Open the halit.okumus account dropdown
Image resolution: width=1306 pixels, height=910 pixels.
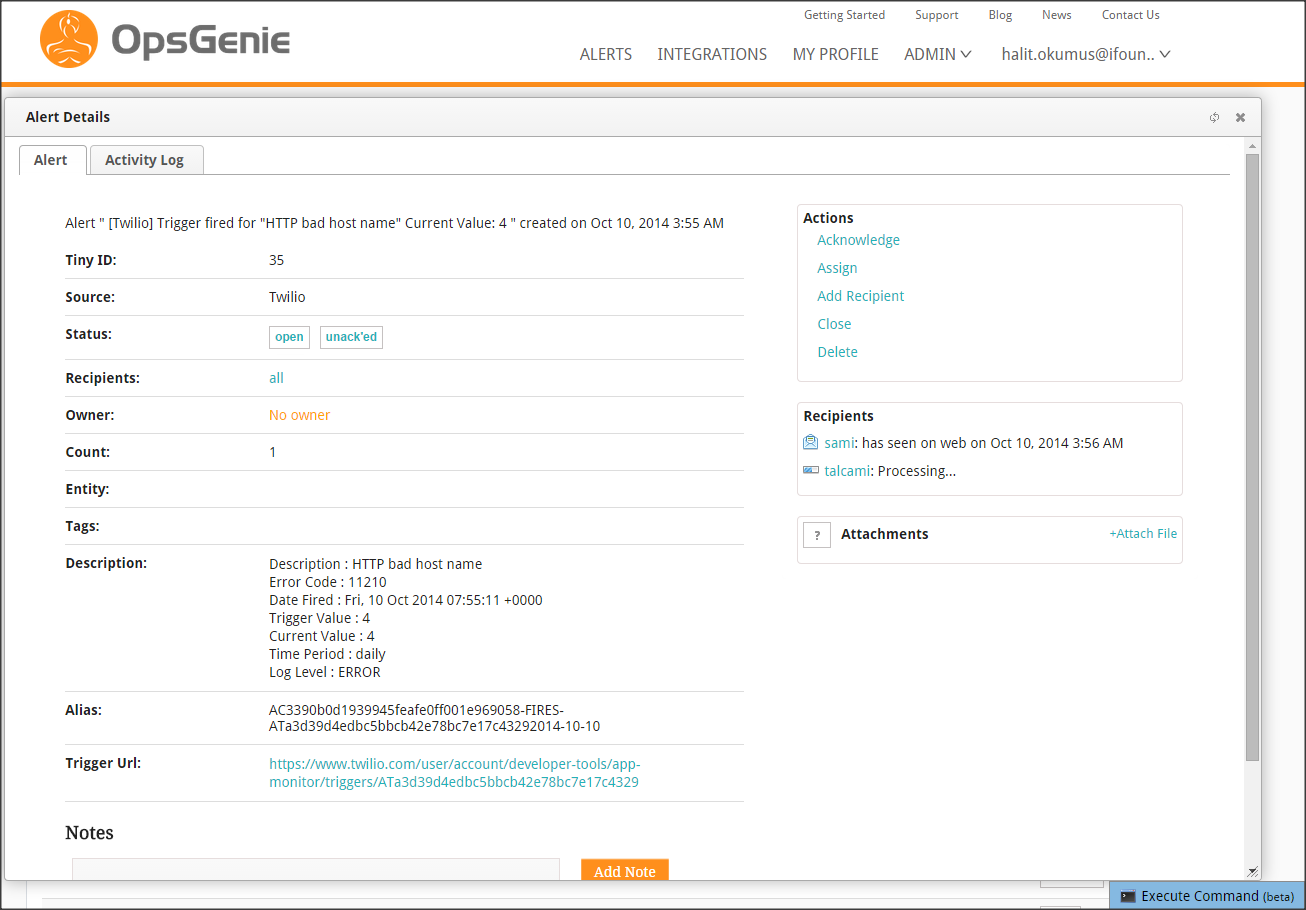(x=1086, y=54)
